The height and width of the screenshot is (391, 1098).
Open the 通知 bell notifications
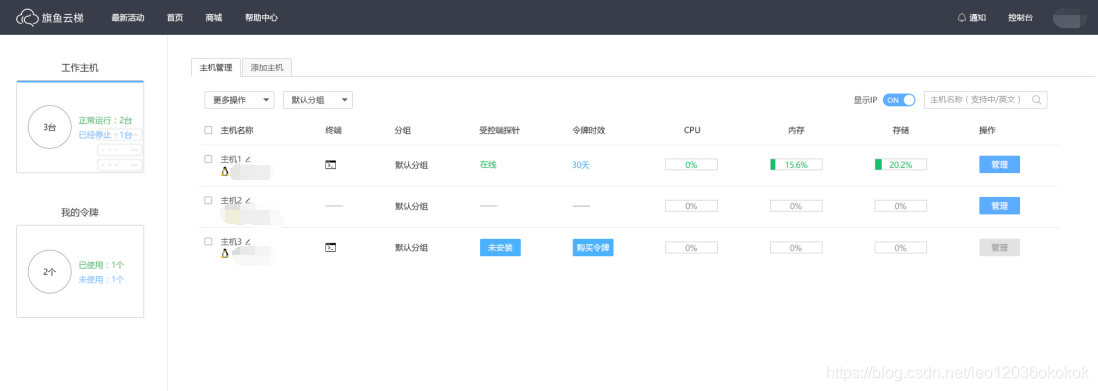click(972, 18)
